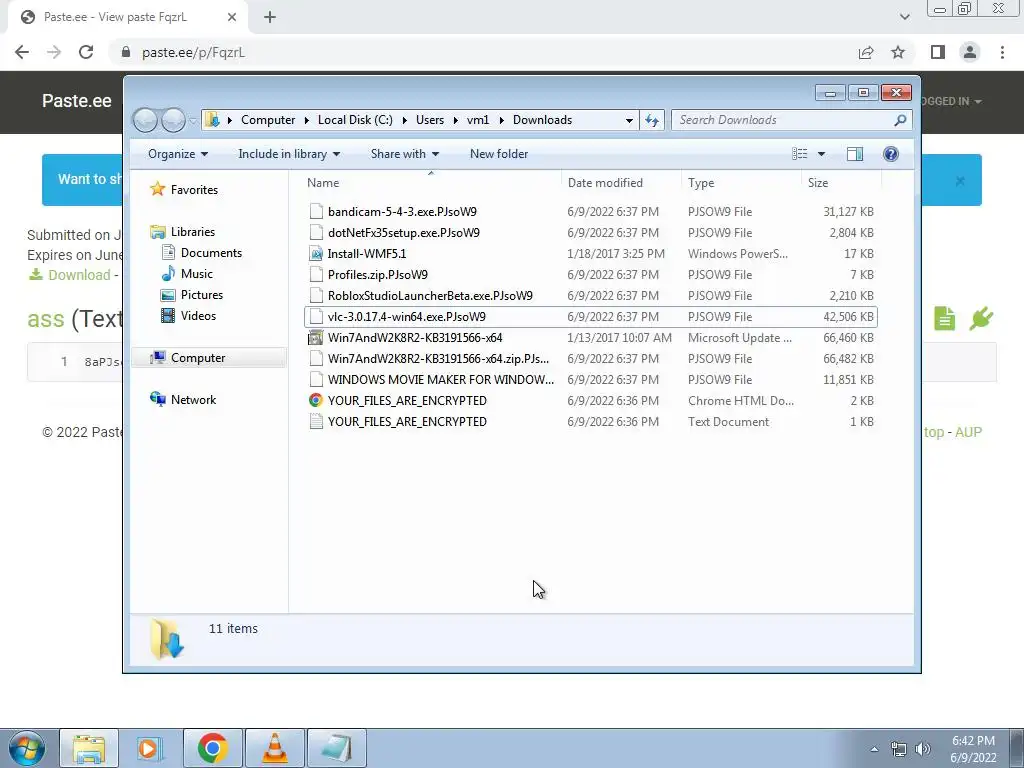Screen dimensions: 1024x768
Task: Select Network in the navigation pane
Action: click(193, 400)
